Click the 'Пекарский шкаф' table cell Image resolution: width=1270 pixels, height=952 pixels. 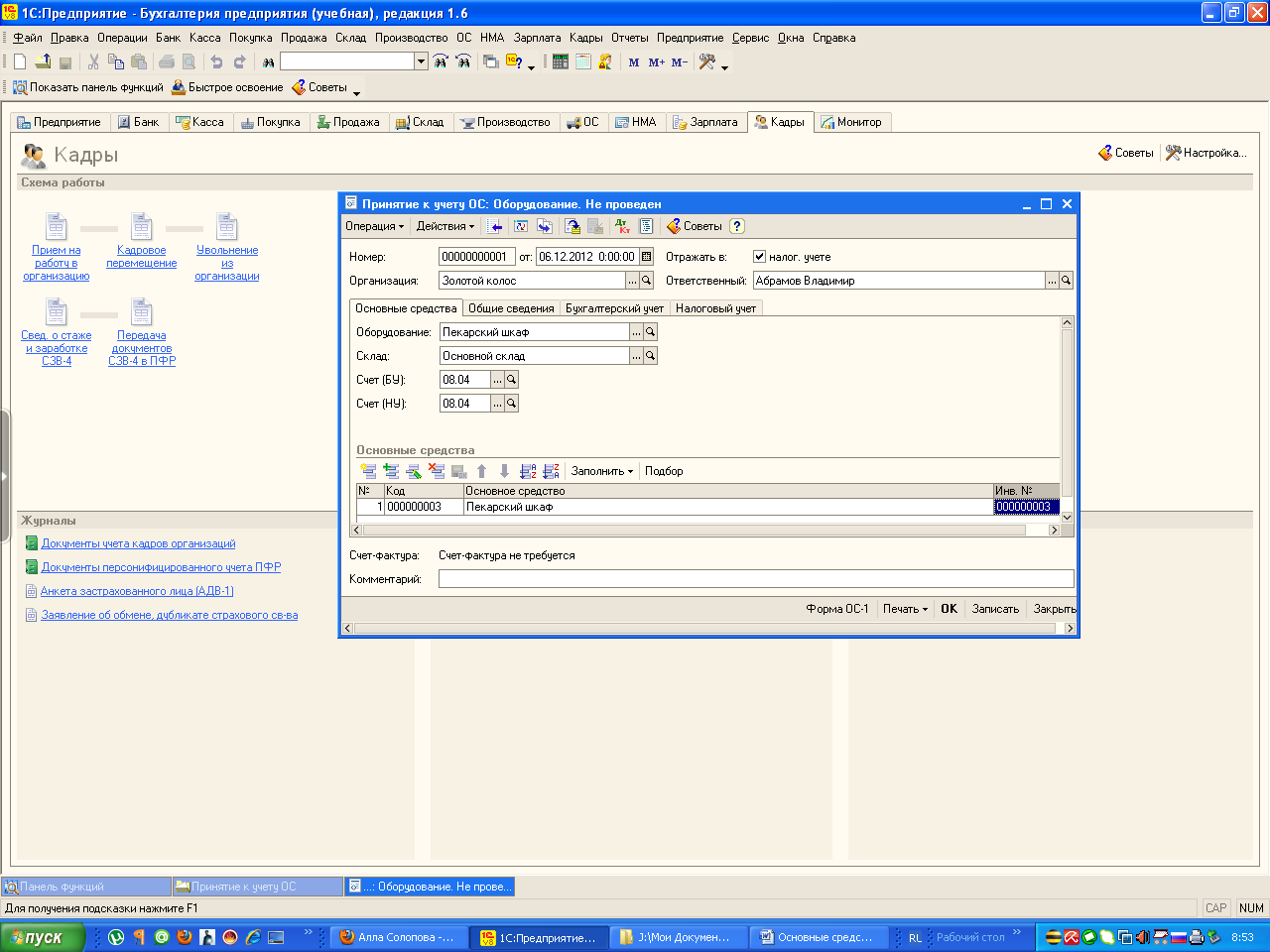tap(728, 507)
